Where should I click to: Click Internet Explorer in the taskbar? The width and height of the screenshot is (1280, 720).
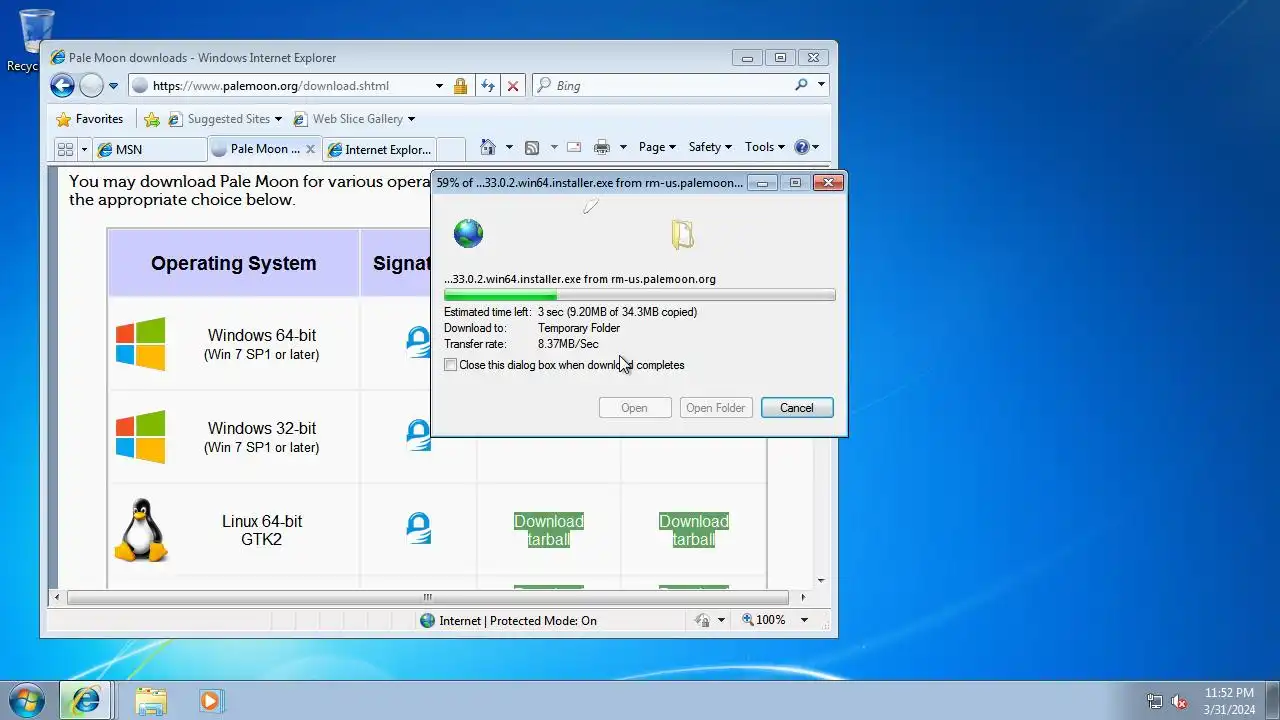[x=87, y=700]
